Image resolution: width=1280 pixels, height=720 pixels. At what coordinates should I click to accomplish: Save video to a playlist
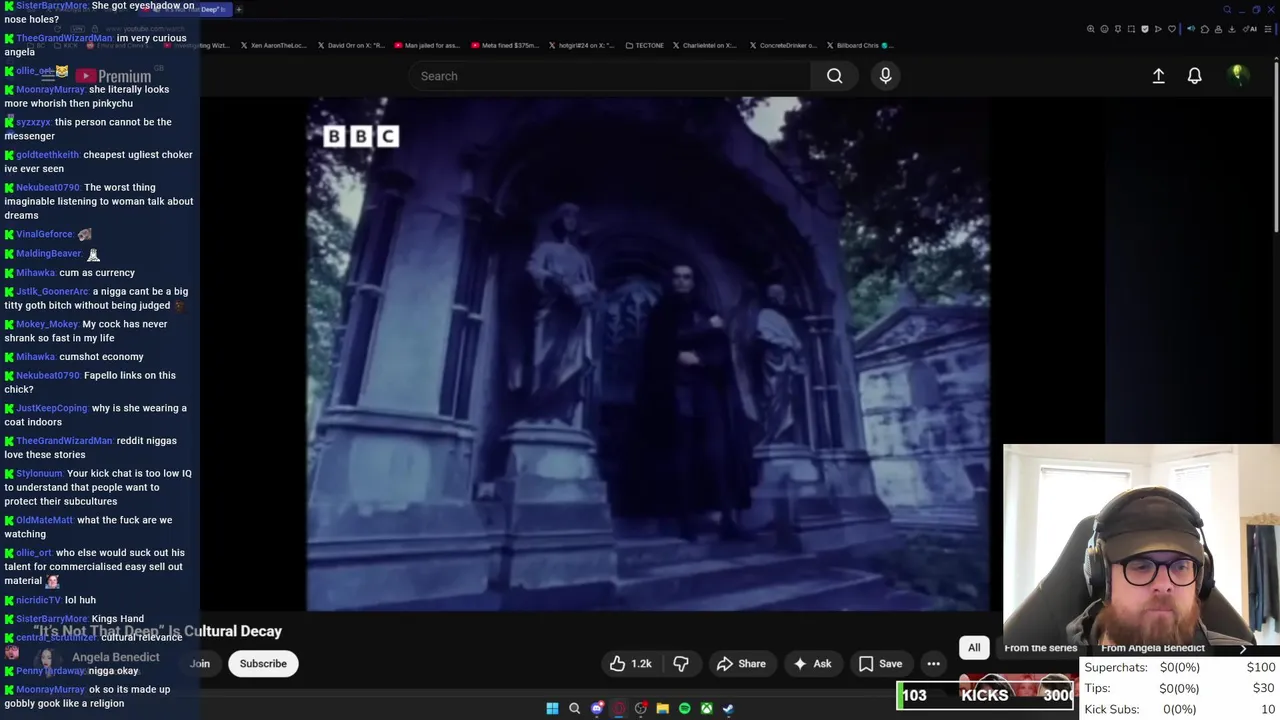(x=880, y=664)
